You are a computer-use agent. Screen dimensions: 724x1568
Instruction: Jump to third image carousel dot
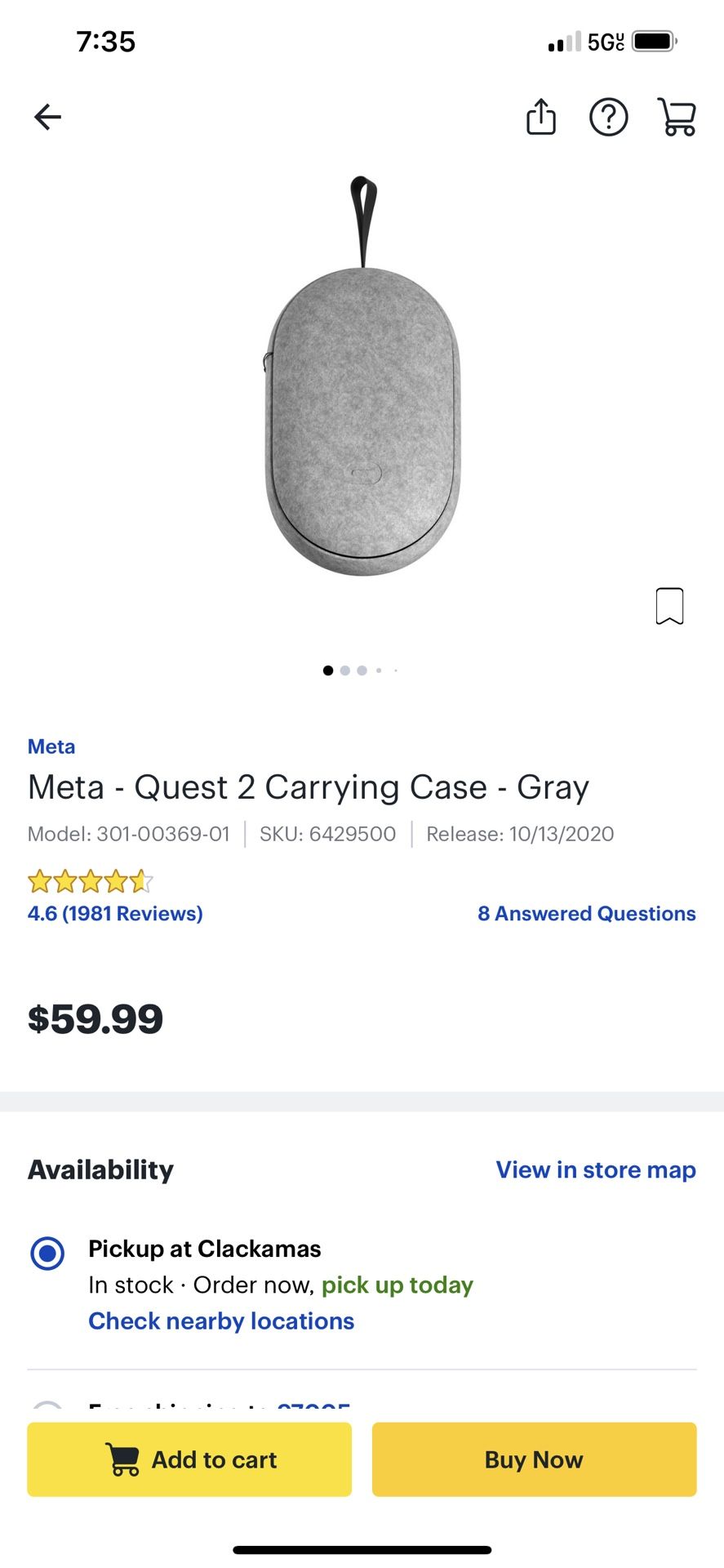362,670
